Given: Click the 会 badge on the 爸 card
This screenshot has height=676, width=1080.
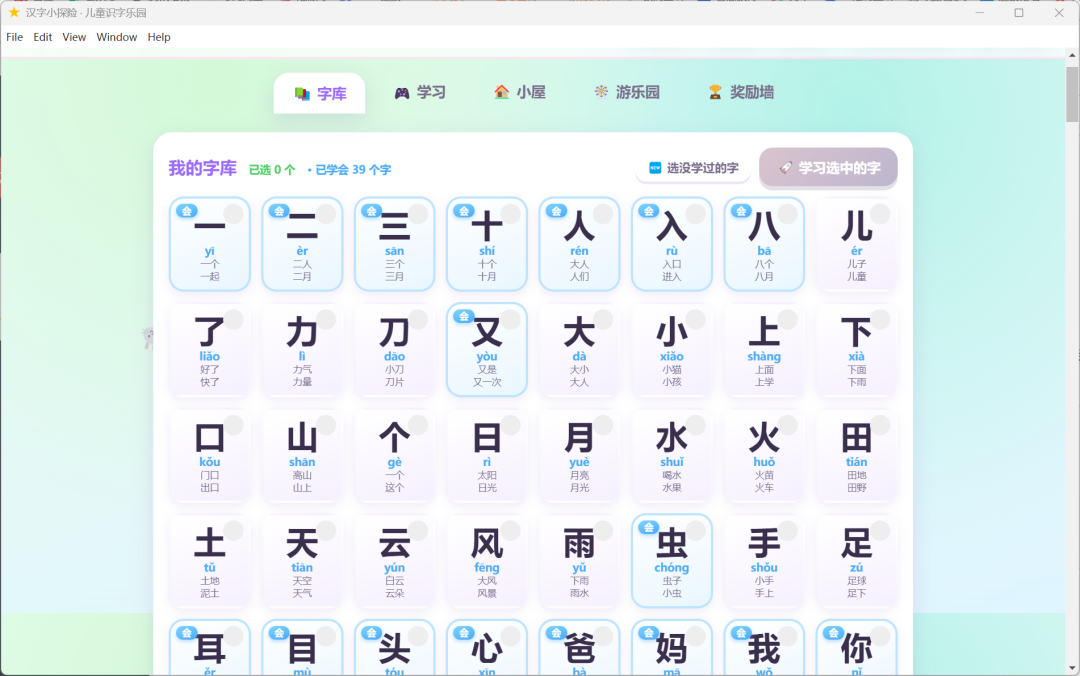Looking at the screenshot, I should coord(556,633).
